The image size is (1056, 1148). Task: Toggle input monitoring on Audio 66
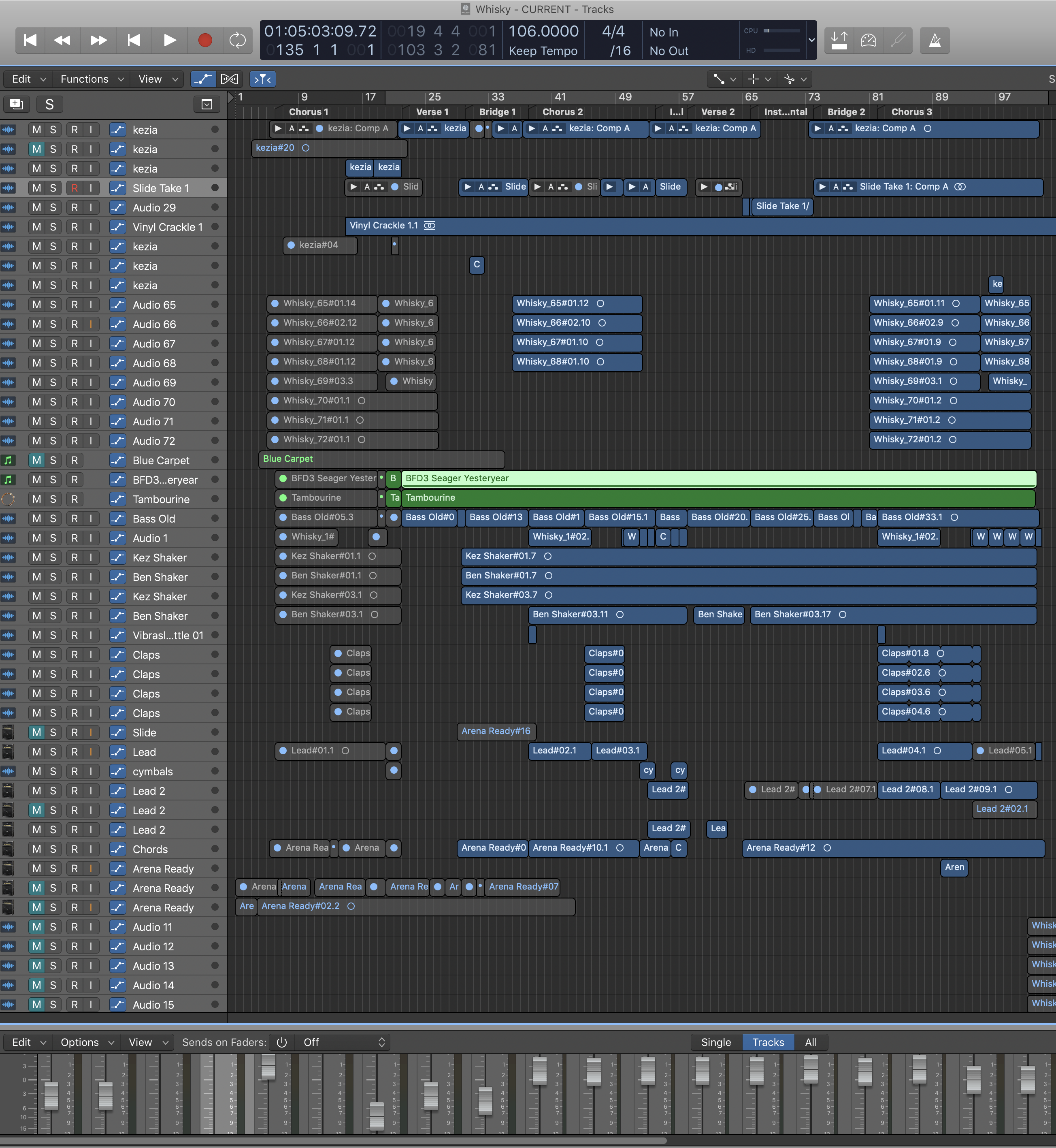[91, 324]
